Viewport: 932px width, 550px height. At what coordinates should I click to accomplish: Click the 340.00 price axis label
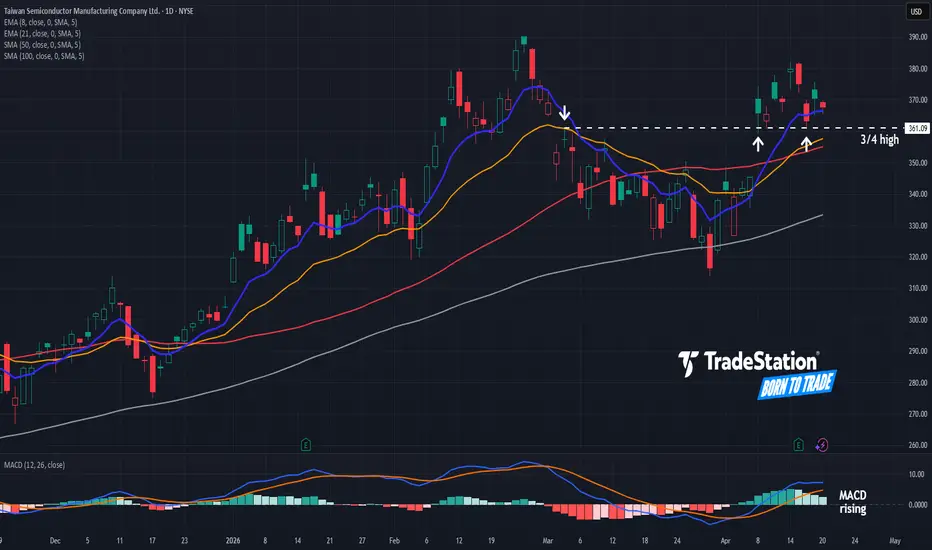pyautogui.click(x=918, y=194)
